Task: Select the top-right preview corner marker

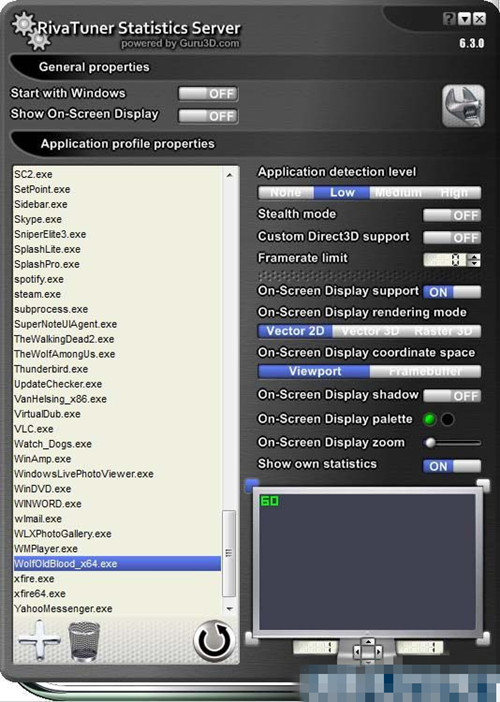Action: [x=483, y=485]
